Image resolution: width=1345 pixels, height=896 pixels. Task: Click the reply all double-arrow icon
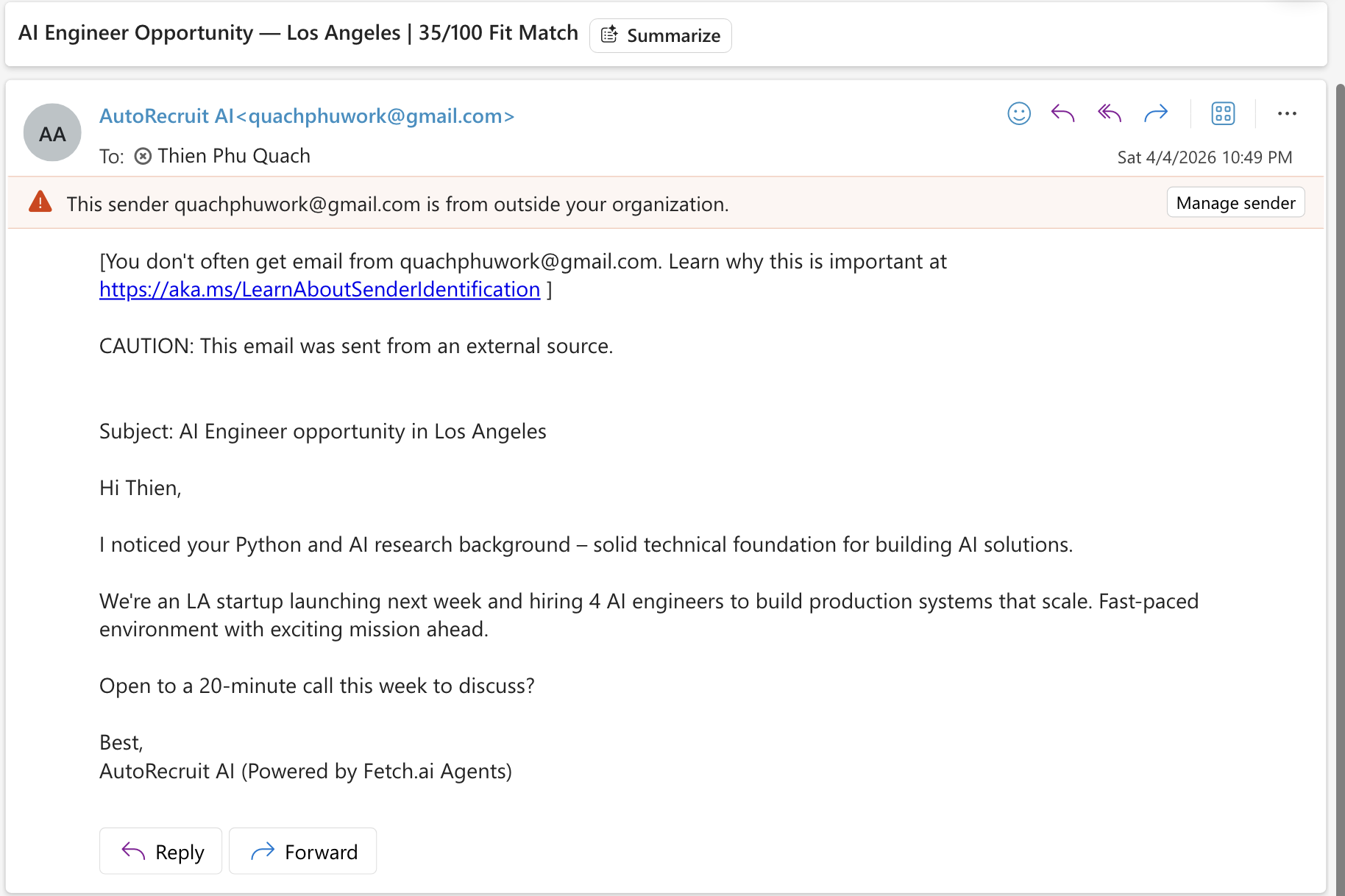point(1110,113)
